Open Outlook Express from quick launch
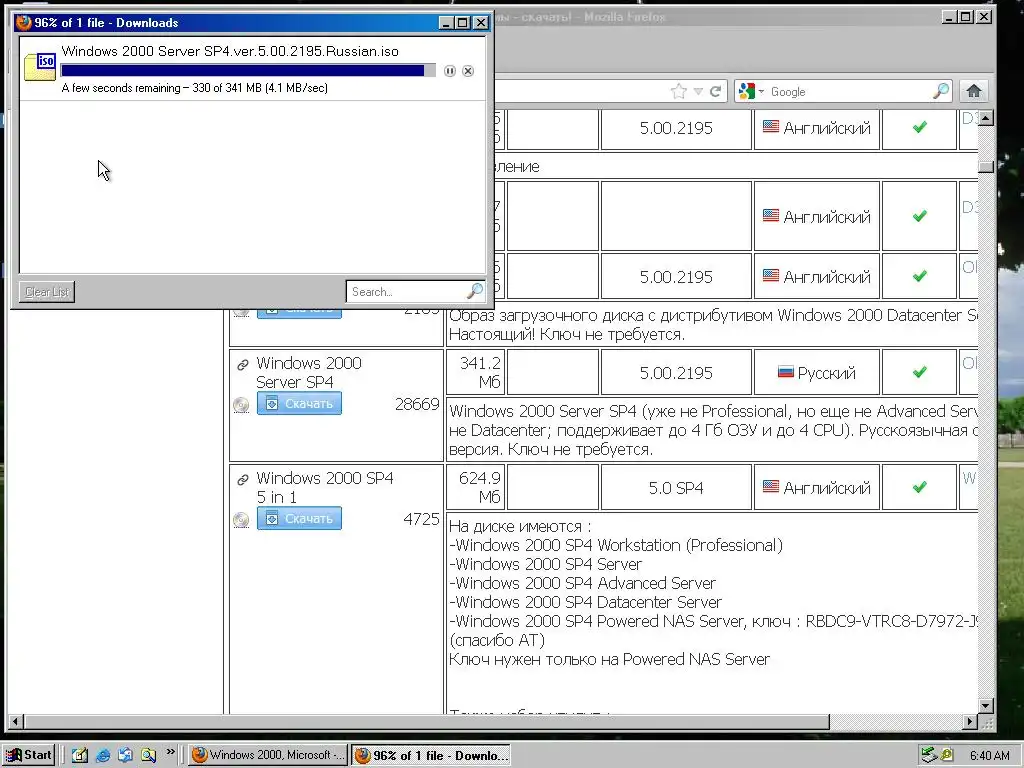 pyautogui.click(x=125, y=755)
